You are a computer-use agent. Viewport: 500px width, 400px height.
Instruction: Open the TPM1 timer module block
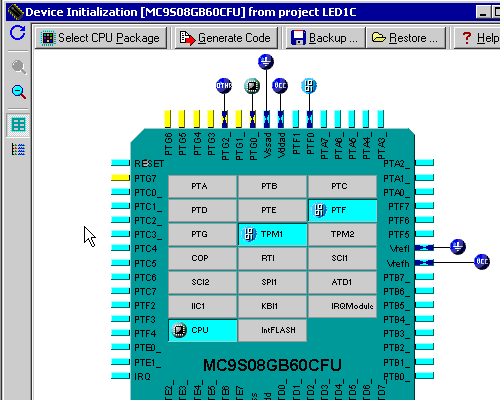click(272, 234)
